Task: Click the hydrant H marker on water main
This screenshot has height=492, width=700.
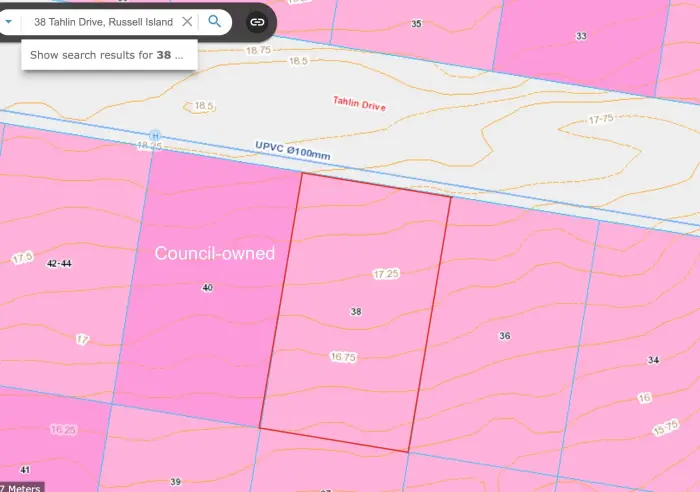Action: click(x=154, y=135)
